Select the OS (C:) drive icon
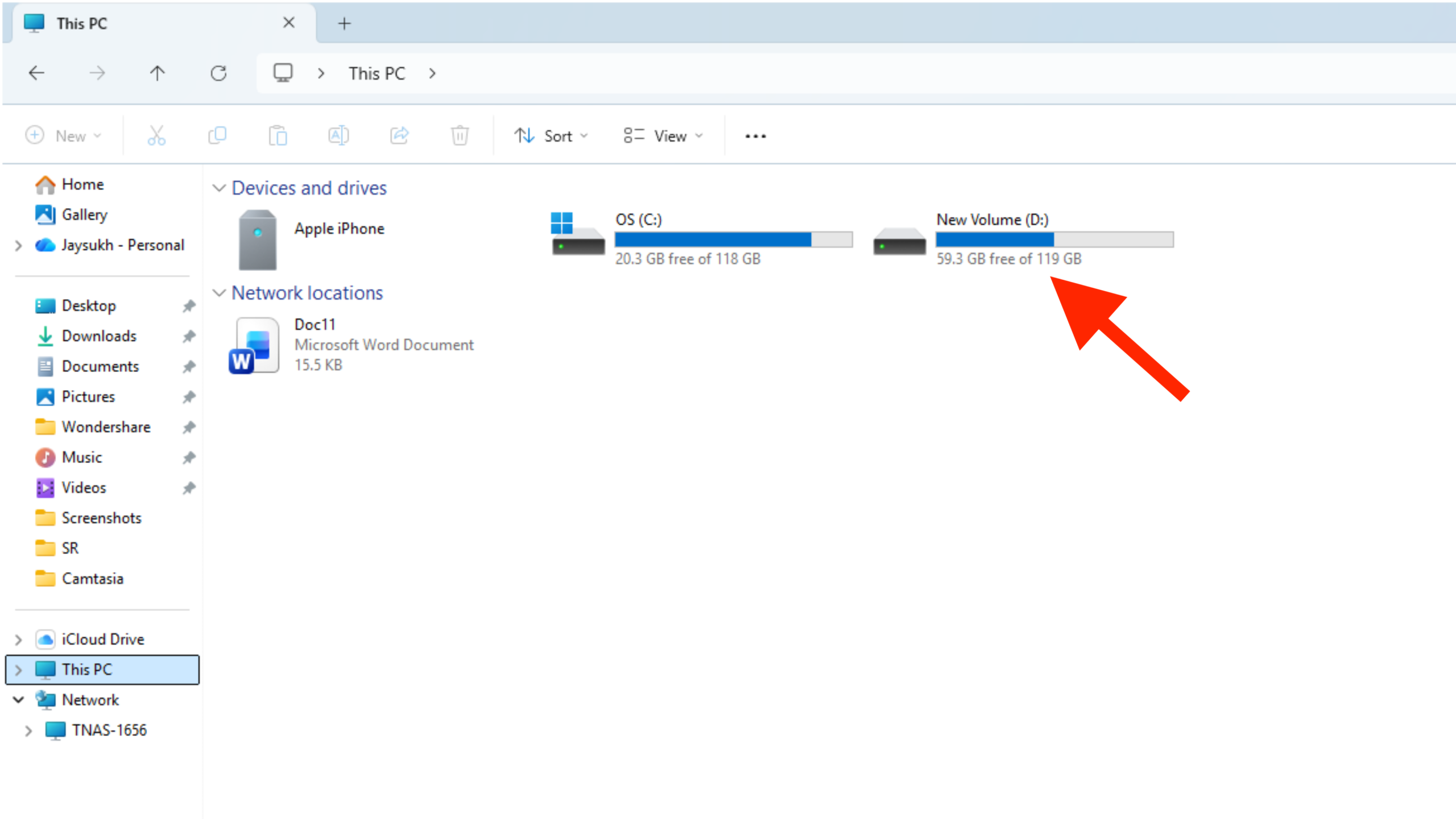This screenshot has width=1456, height=819. pos(577,234)
